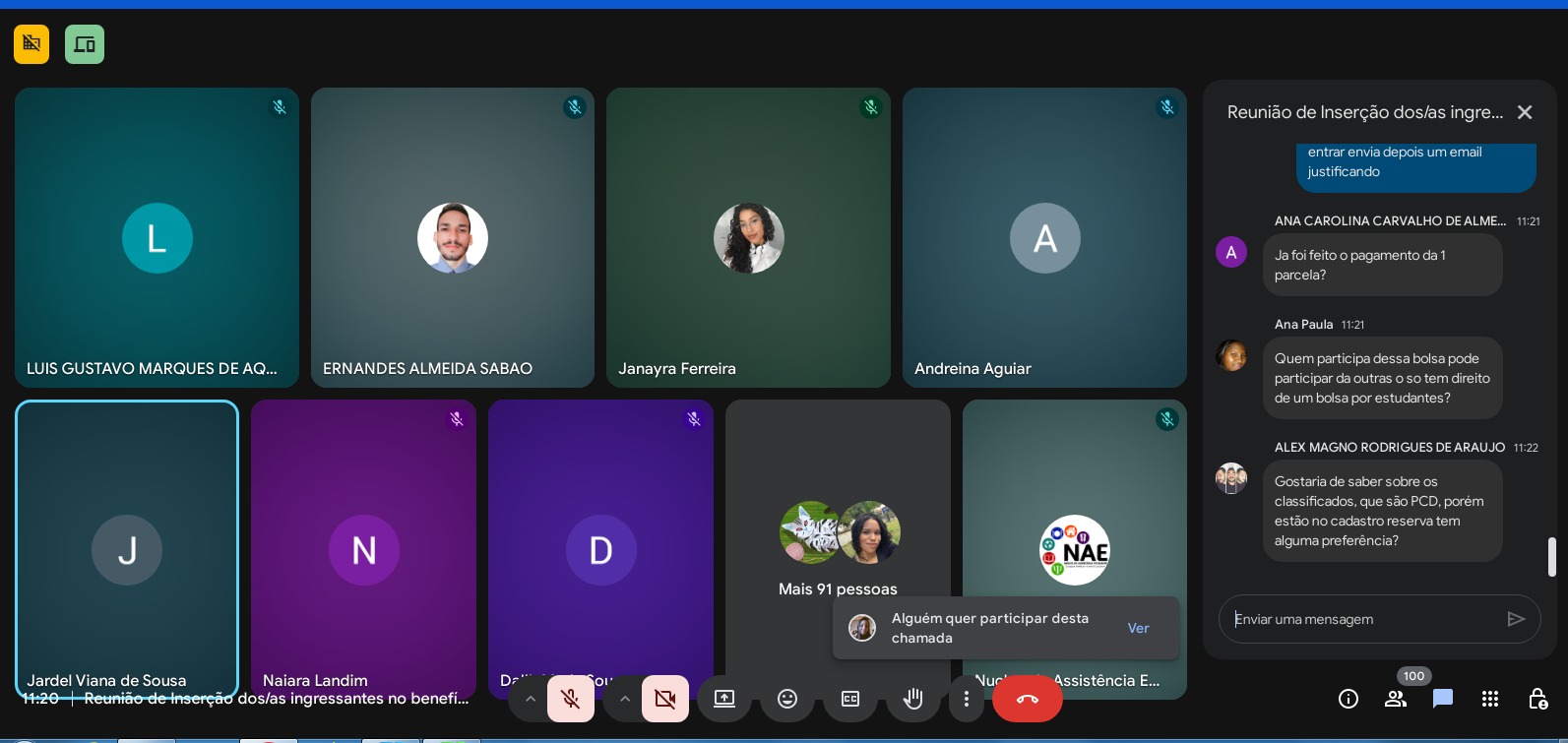This screenshot has height=743, width=1568.
Task: Click the 'Enviar uma mensagem' input field
Action: click(x=1363, y=619)
